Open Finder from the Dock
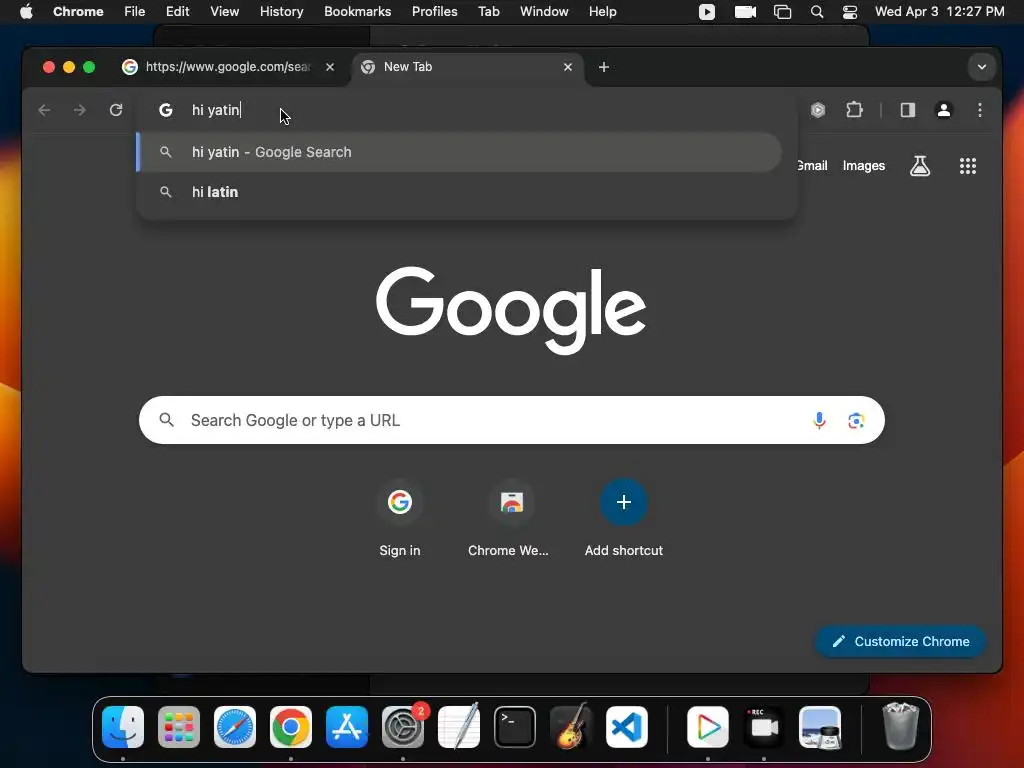This screenshot has width=1024, height=768. pyautogui.click(x=123, y=727)
